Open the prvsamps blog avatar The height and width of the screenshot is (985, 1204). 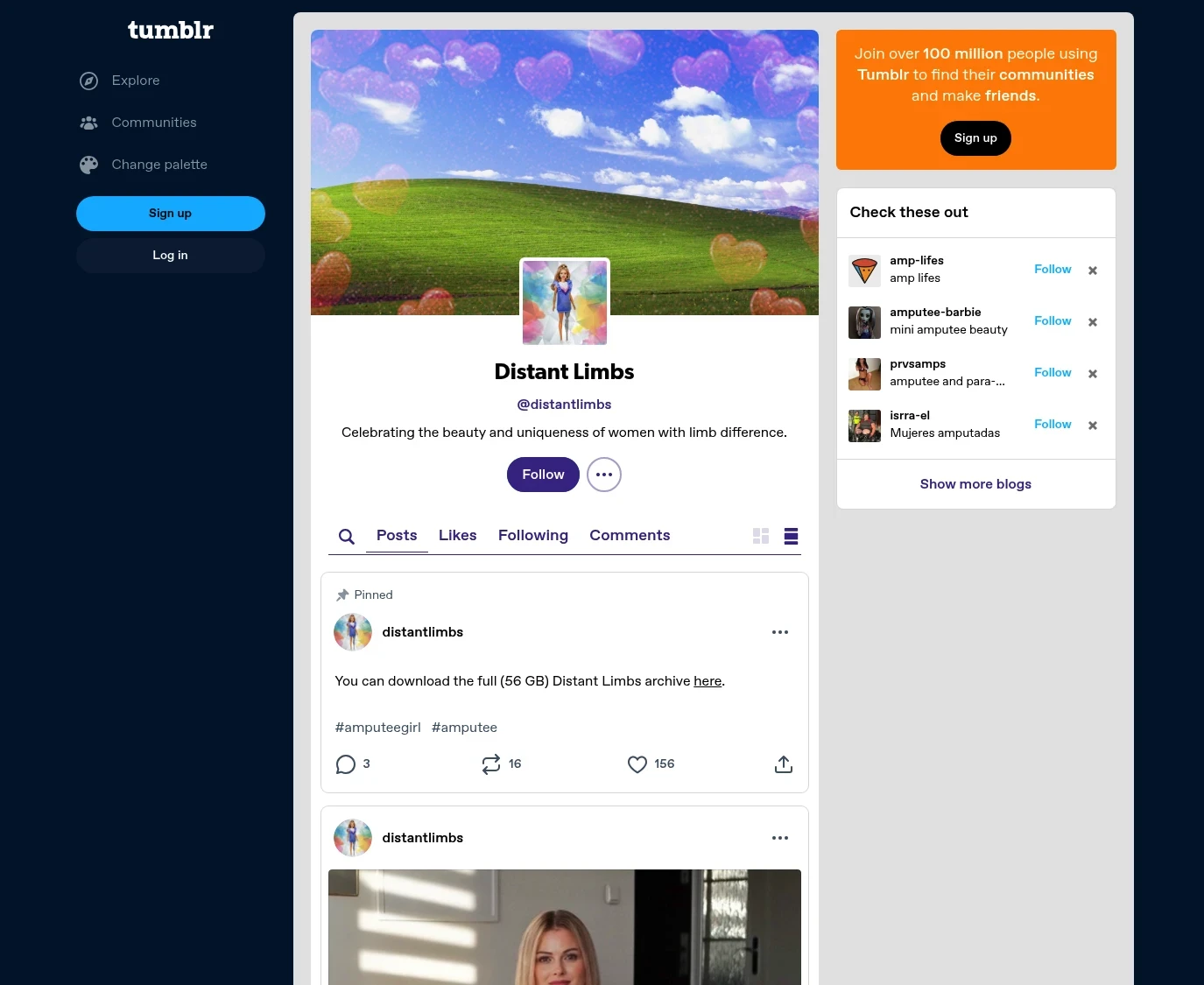(865, 374)
